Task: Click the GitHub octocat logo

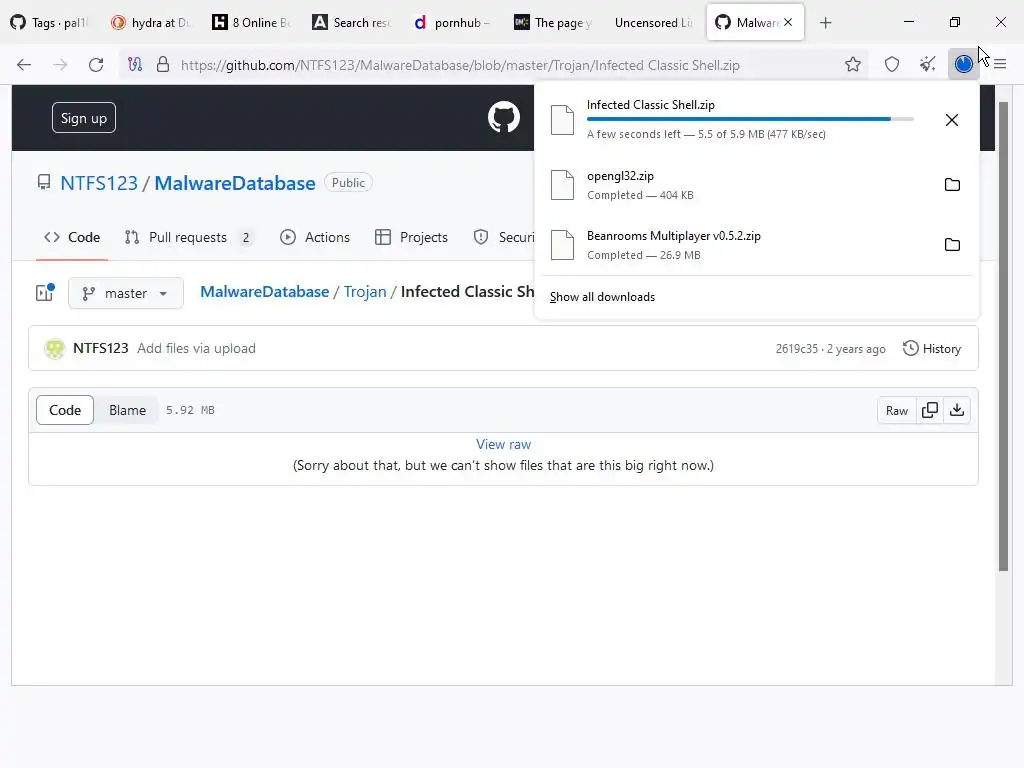Action: pyautogui.click(x=504, y=118)
